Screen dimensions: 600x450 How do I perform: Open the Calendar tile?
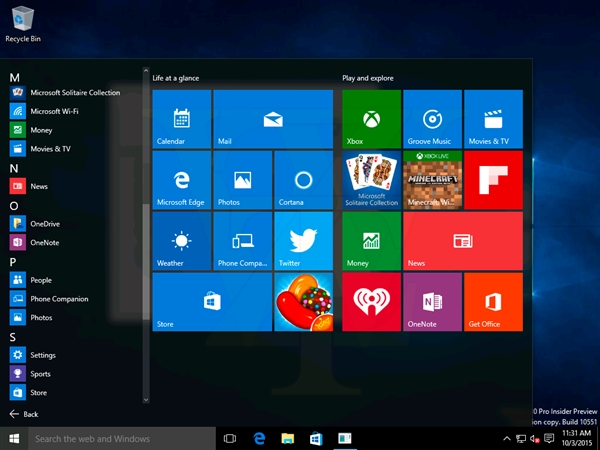pos(181,119)
